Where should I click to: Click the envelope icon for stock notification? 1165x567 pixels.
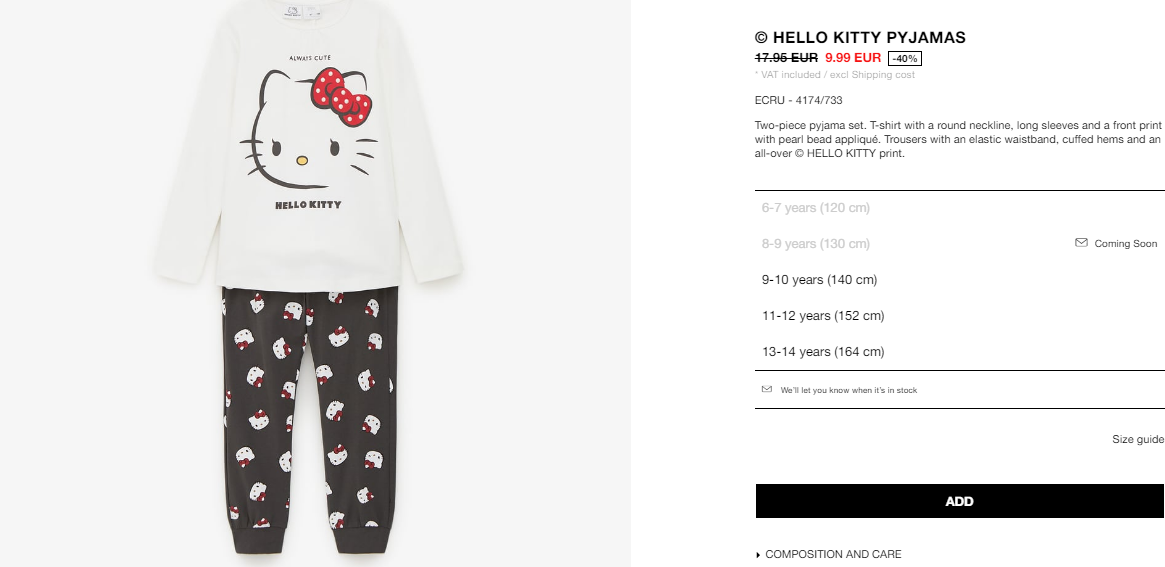point(767,389)
